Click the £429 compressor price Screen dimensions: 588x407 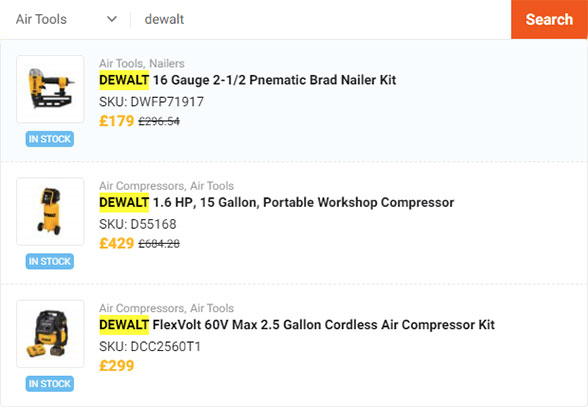117,243
